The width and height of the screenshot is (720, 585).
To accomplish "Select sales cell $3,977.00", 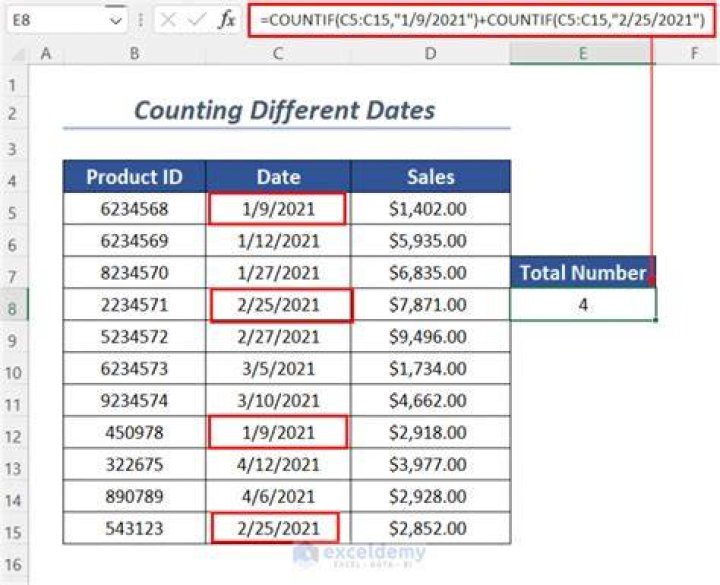I will pos(430,464).
